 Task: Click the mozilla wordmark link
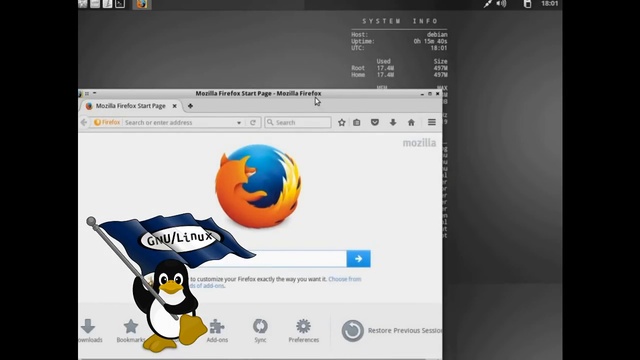point(419,143)
